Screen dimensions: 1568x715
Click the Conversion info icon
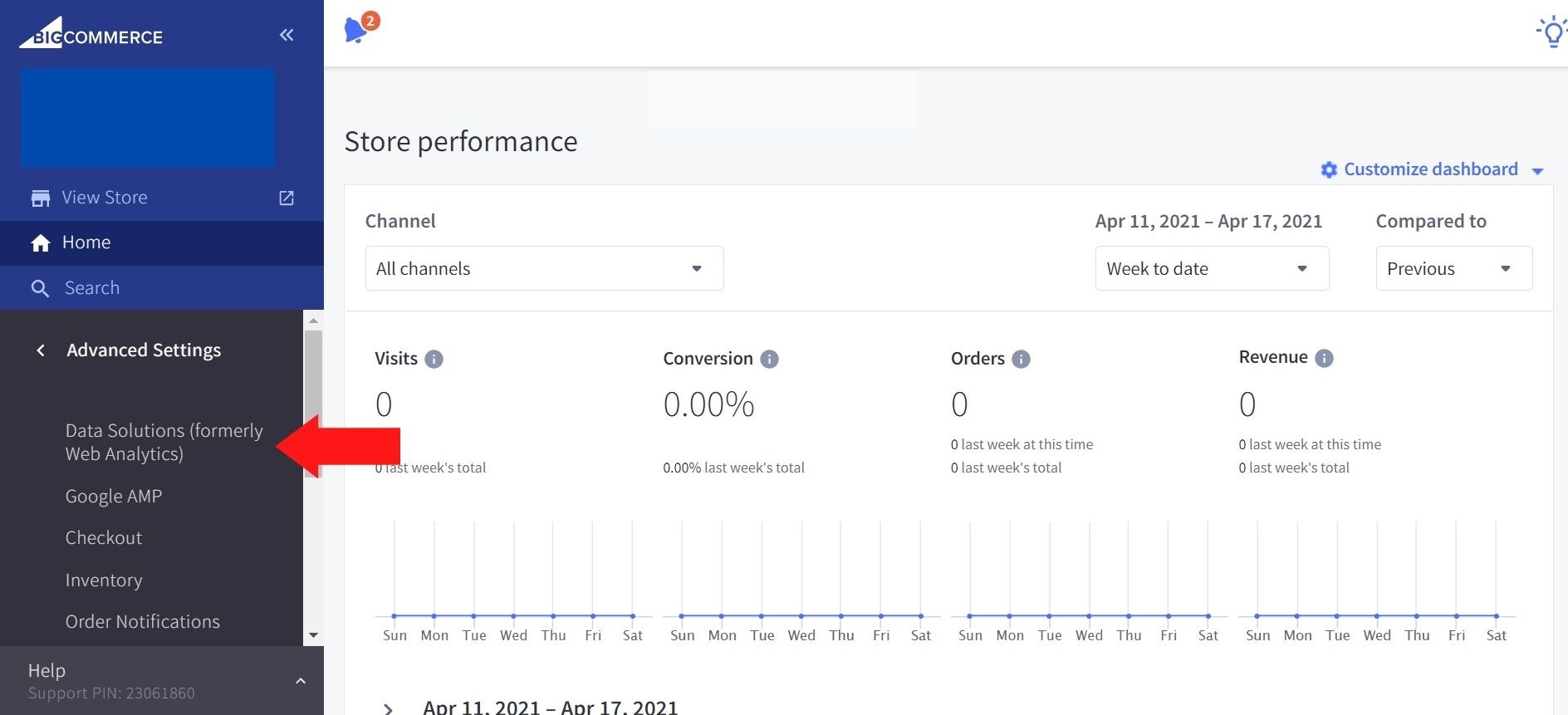point(769,359)
